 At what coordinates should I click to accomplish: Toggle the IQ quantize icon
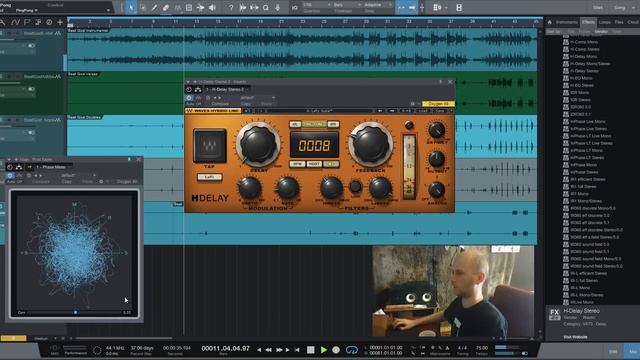(295, 7)
